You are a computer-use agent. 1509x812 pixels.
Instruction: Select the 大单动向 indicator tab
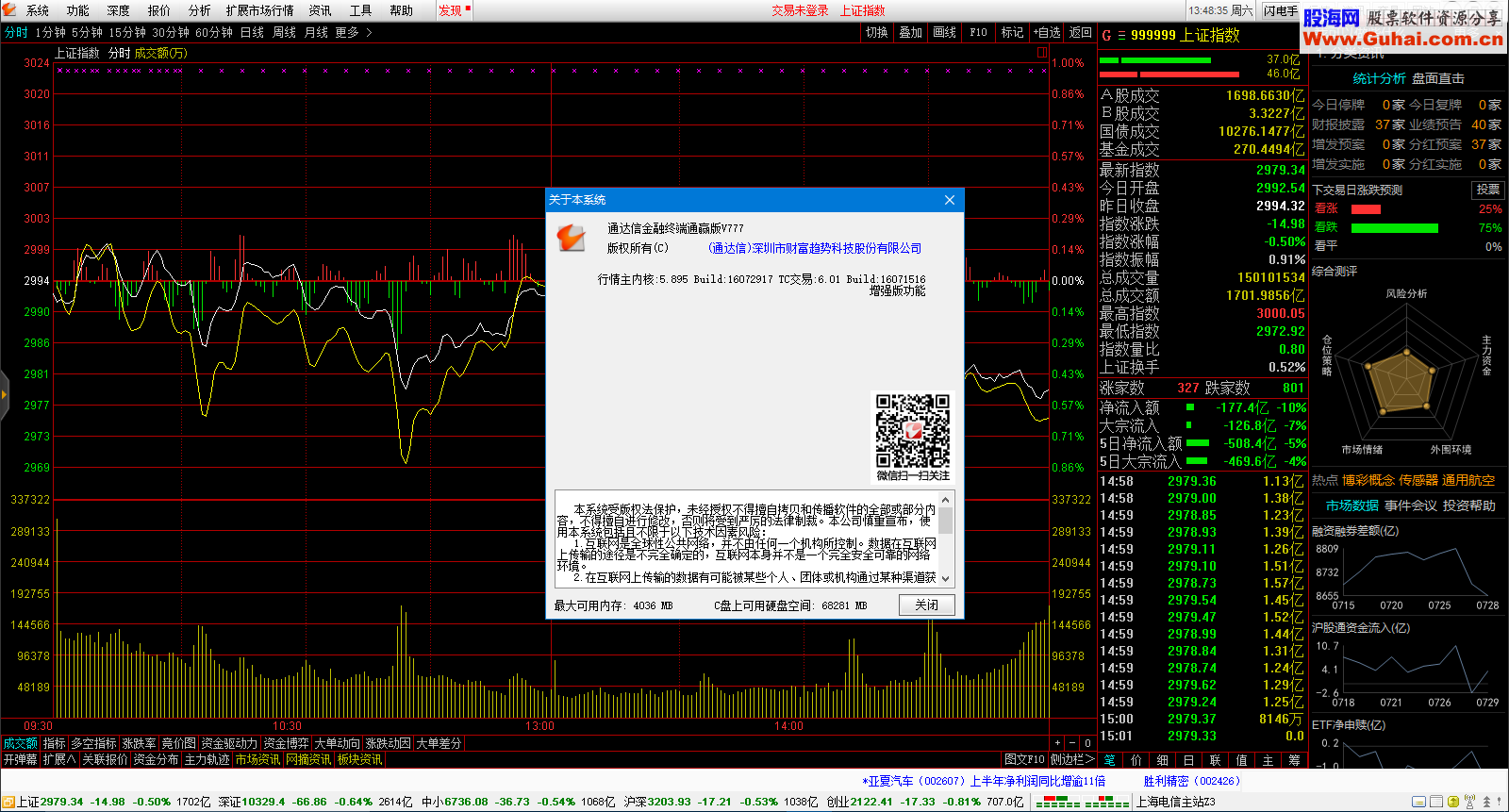[x=337, y=743]
